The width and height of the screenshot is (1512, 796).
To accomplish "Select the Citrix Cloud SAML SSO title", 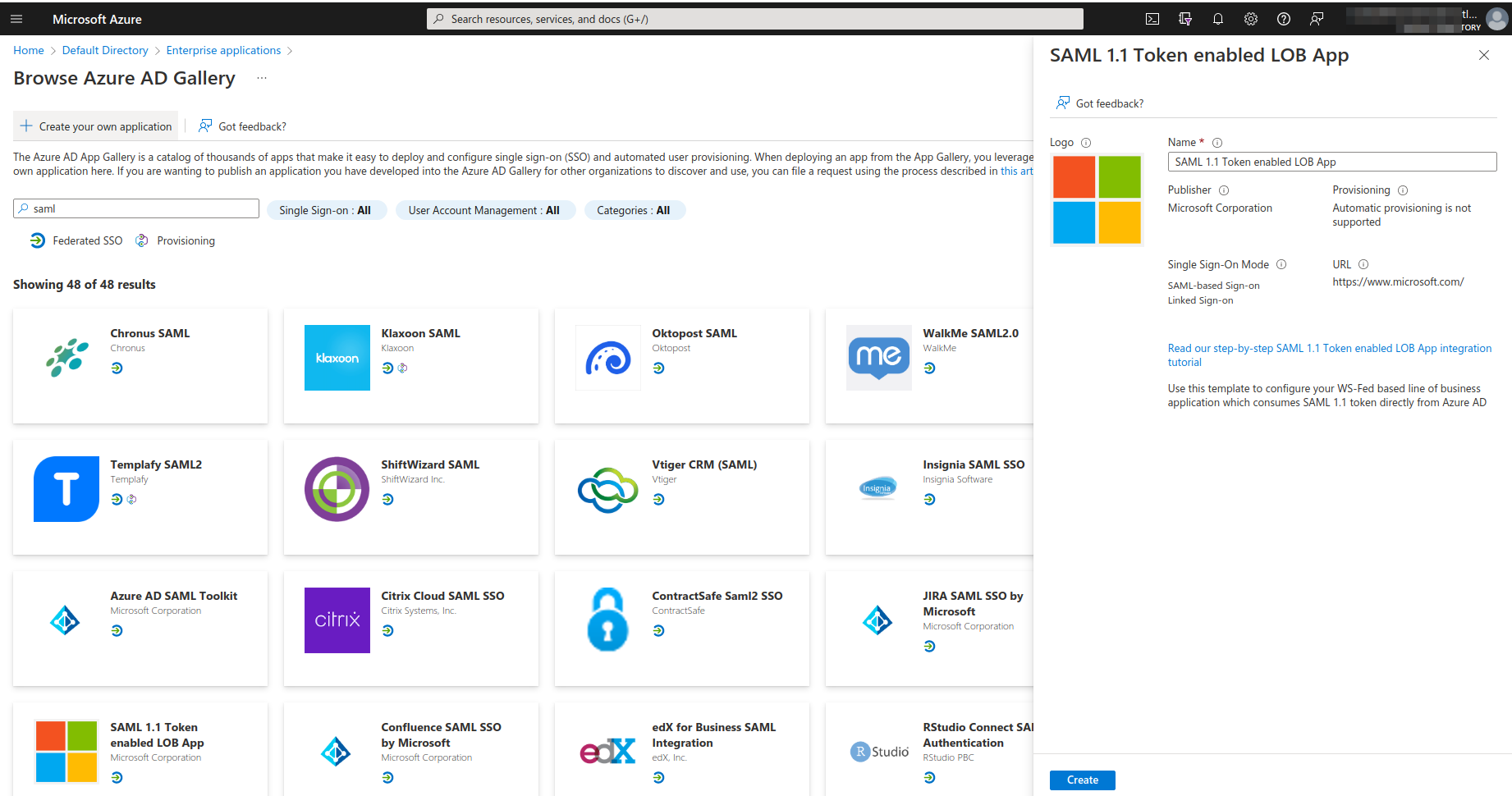I will (442, 596).
